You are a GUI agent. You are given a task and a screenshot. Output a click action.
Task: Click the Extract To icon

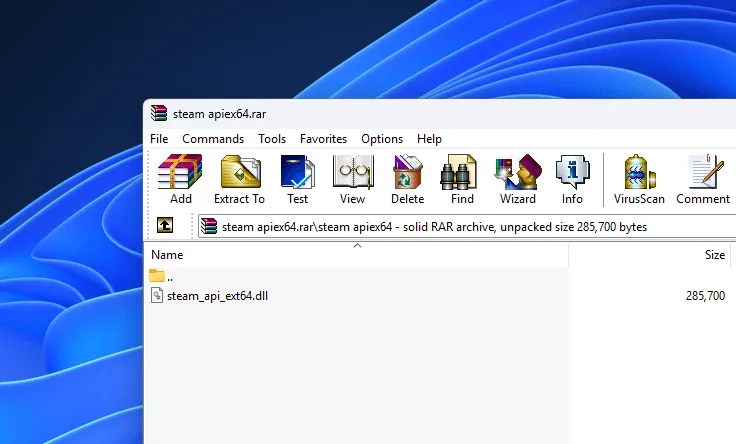click(239, 180)
